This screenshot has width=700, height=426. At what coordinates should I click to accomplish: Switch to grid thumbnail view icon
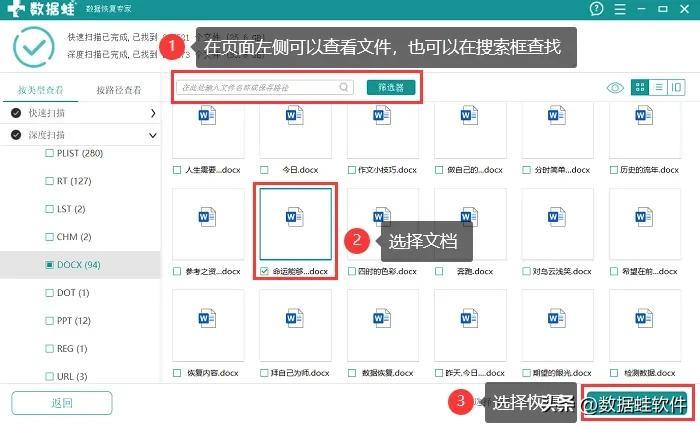(640, 87)
